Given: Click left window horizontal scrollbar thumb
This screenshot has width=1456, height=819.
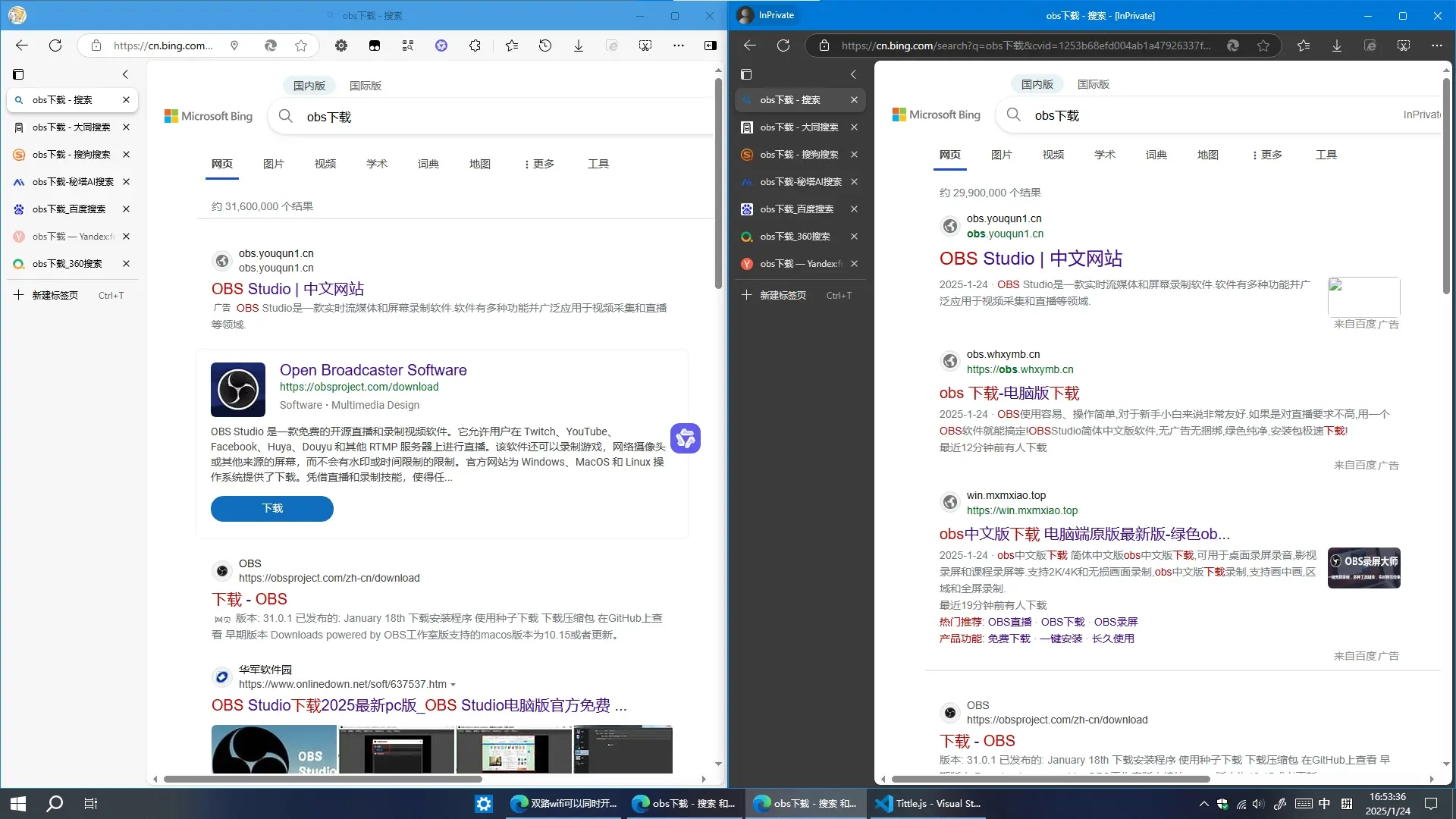Looking at the screenshot, I should coord(322,779).
